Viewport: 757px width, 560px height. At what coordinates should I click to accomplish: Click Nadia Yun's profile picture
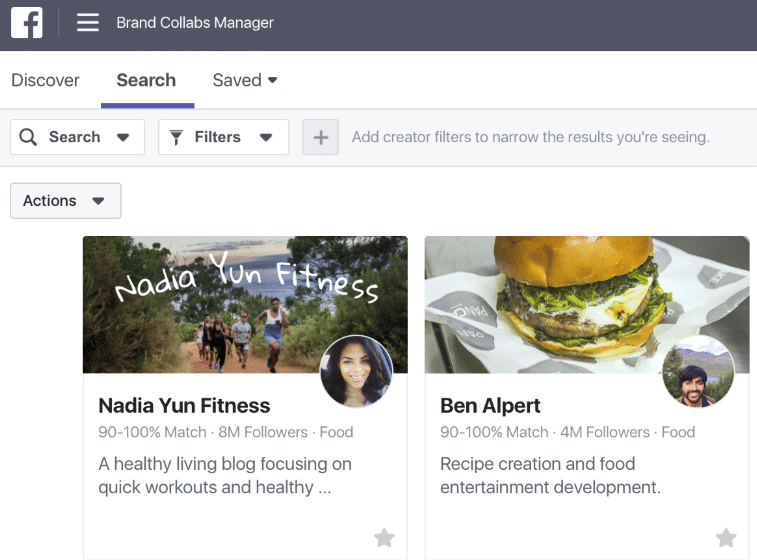pyautogui.click(x=356, y=371)
